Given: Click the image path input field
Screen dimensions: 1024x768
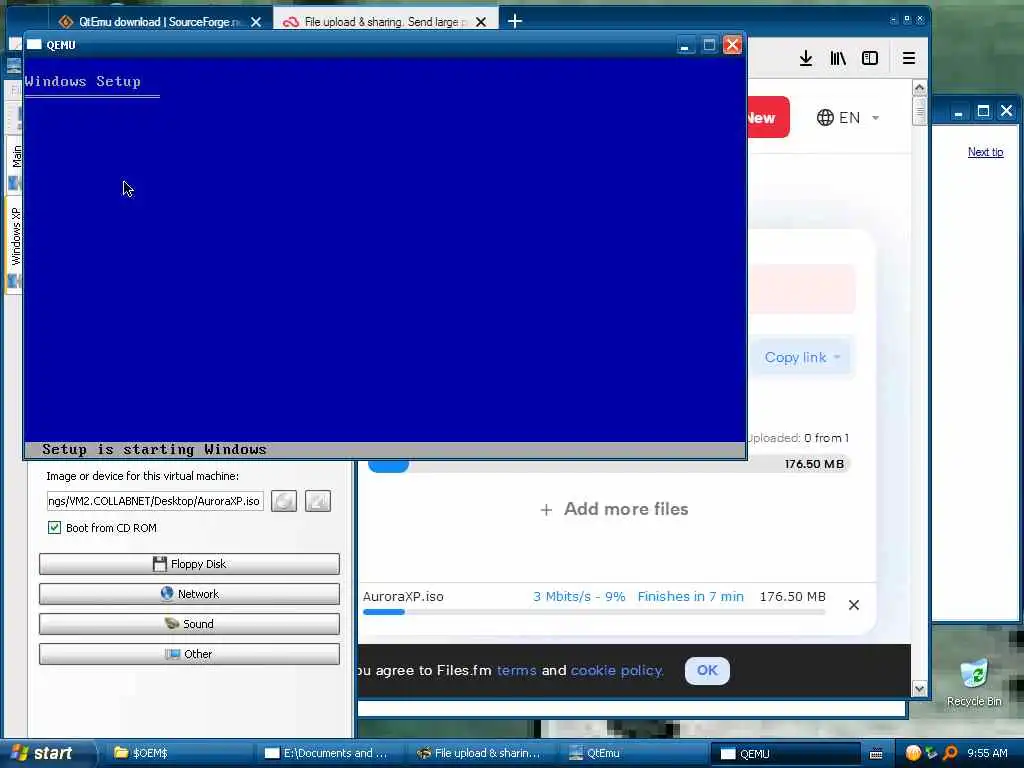Looking at the screenshot, I should pos(155,501).
